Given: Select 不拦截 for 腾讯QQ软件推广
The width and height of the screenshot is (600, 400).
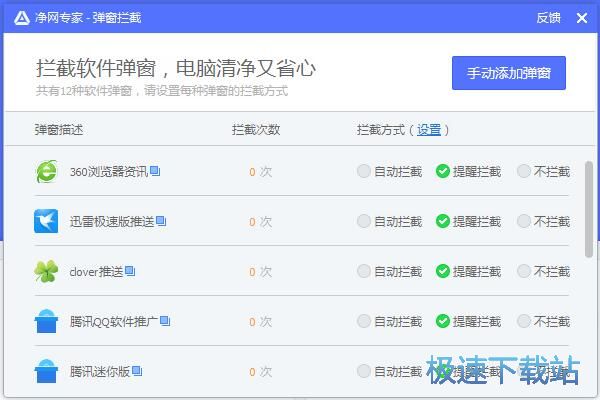Looking at the screenshot, I should (x=543, y=321).
